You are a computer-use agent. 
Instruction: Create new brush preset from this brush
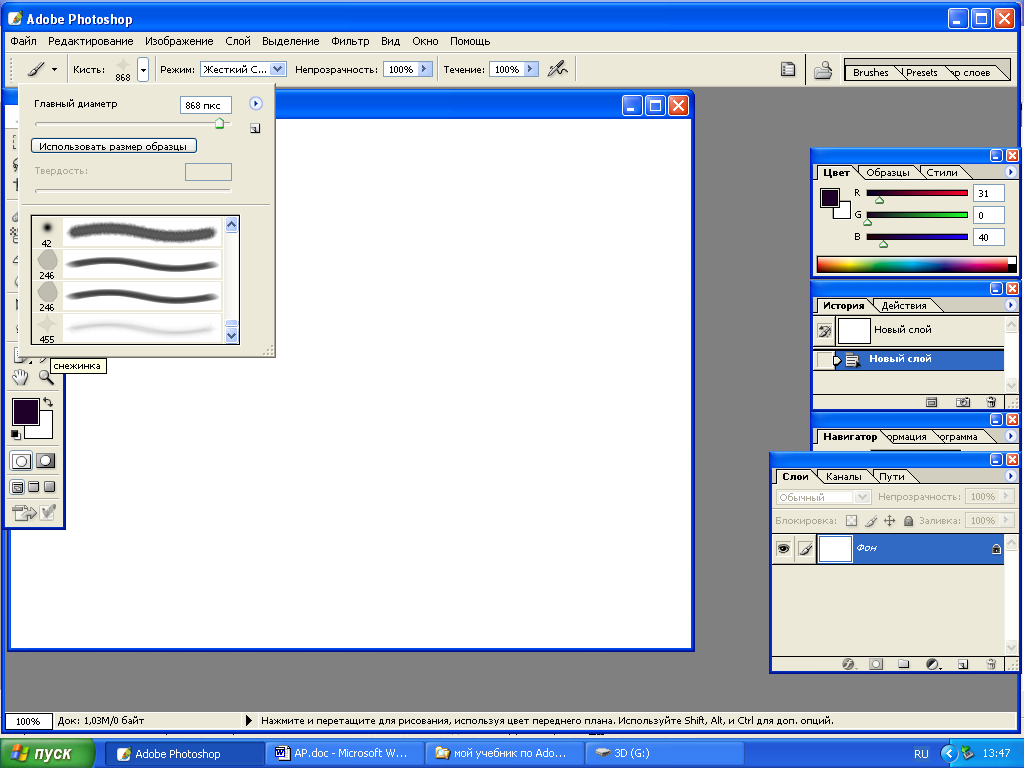click(x=255, y=128)
